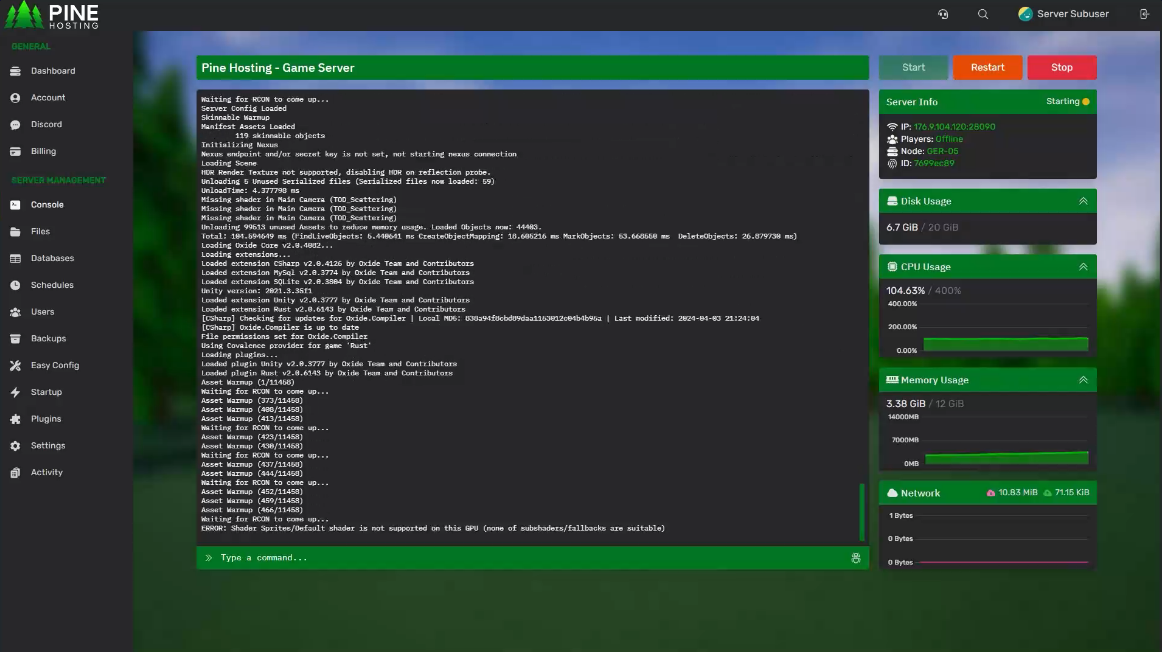Open Dashboard from the sidebar
1162x652 pixels.
click(x=53, y=71)
